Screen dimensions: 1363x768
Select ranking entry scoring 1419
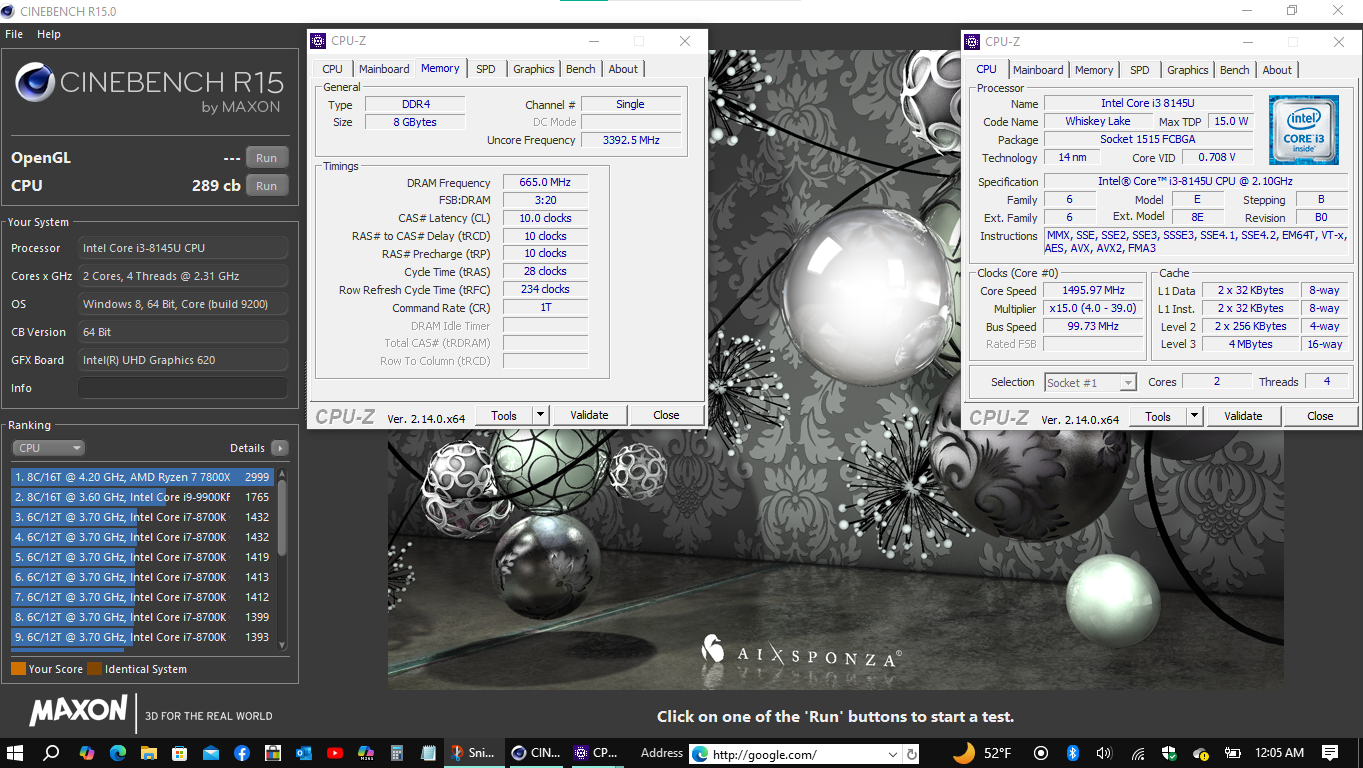[142, 557]
